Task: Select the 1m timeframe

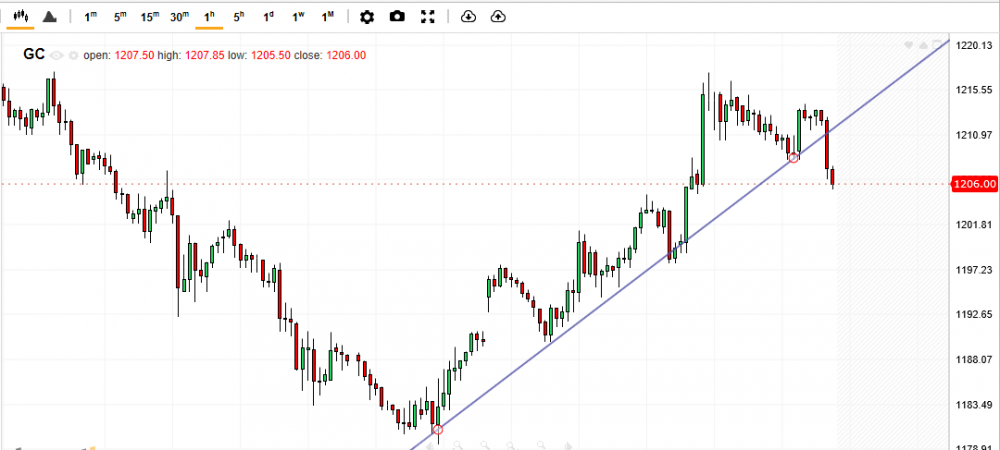Action: pos(91,17)
